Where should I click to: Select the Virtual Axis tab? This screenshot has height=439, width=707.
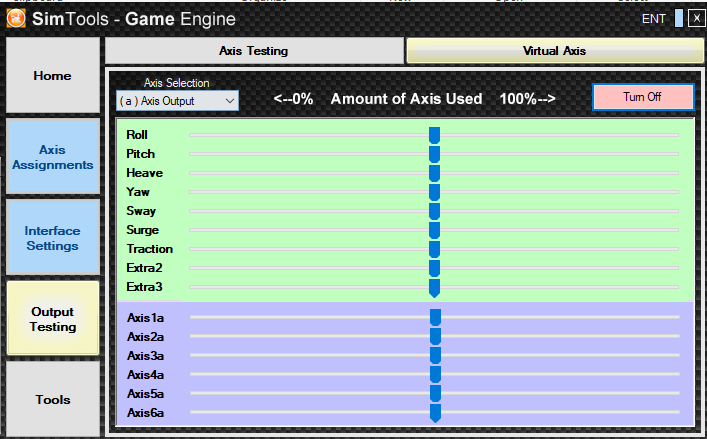(554, 51)
